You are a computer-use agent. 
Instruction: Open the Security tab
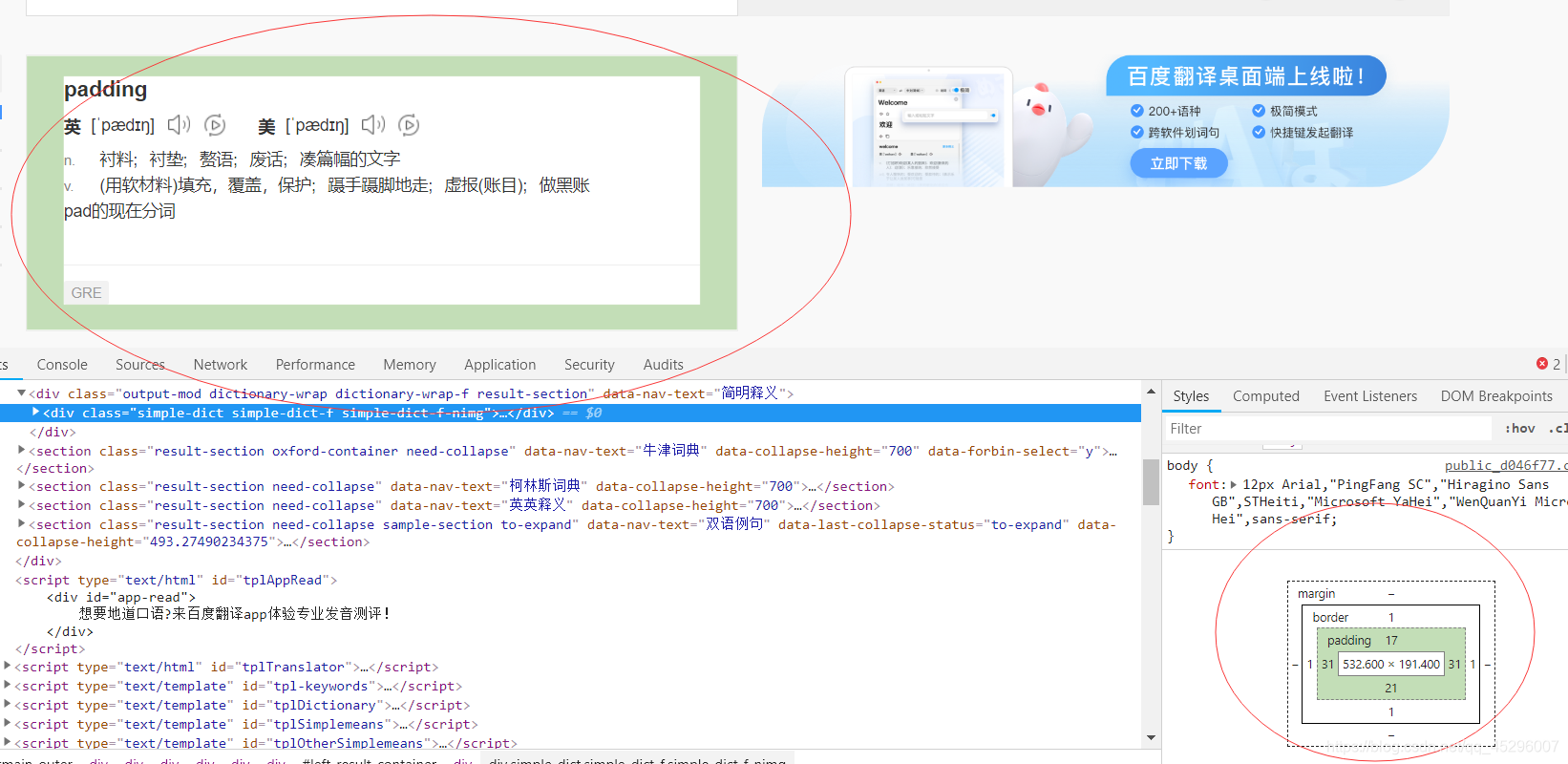coord(589,365)
